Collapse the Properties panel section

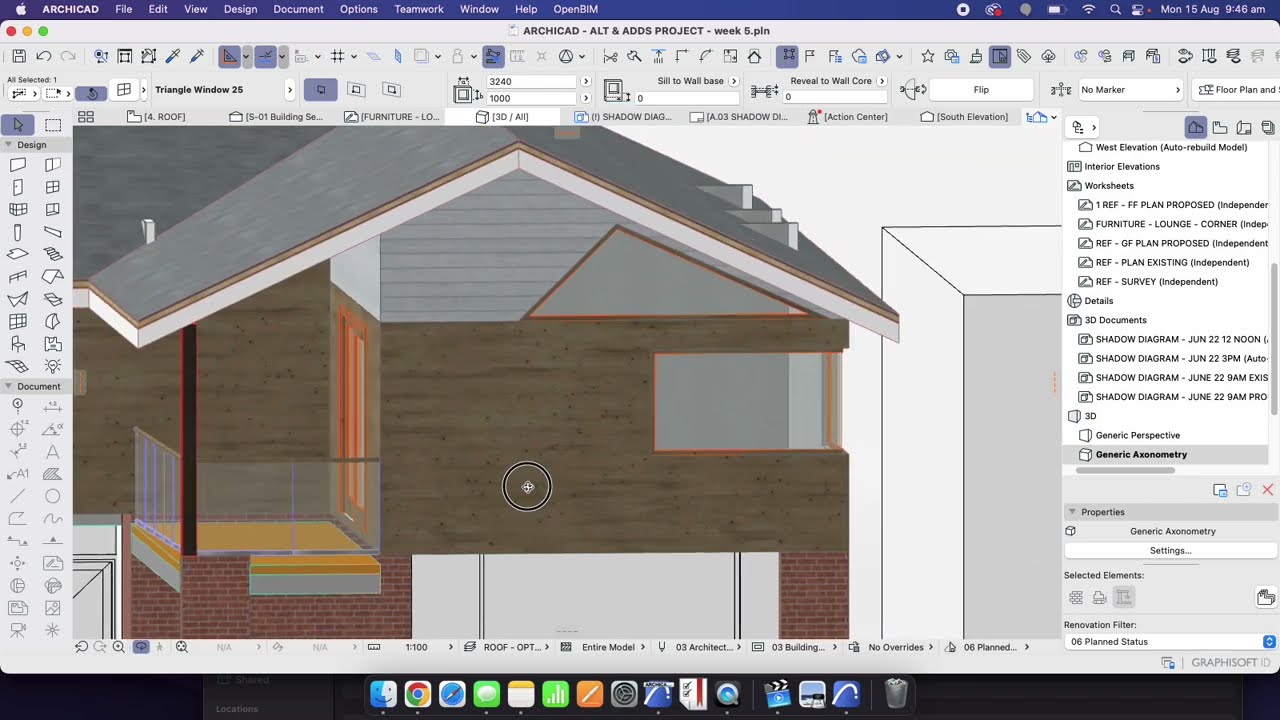tap(1072, 512)
